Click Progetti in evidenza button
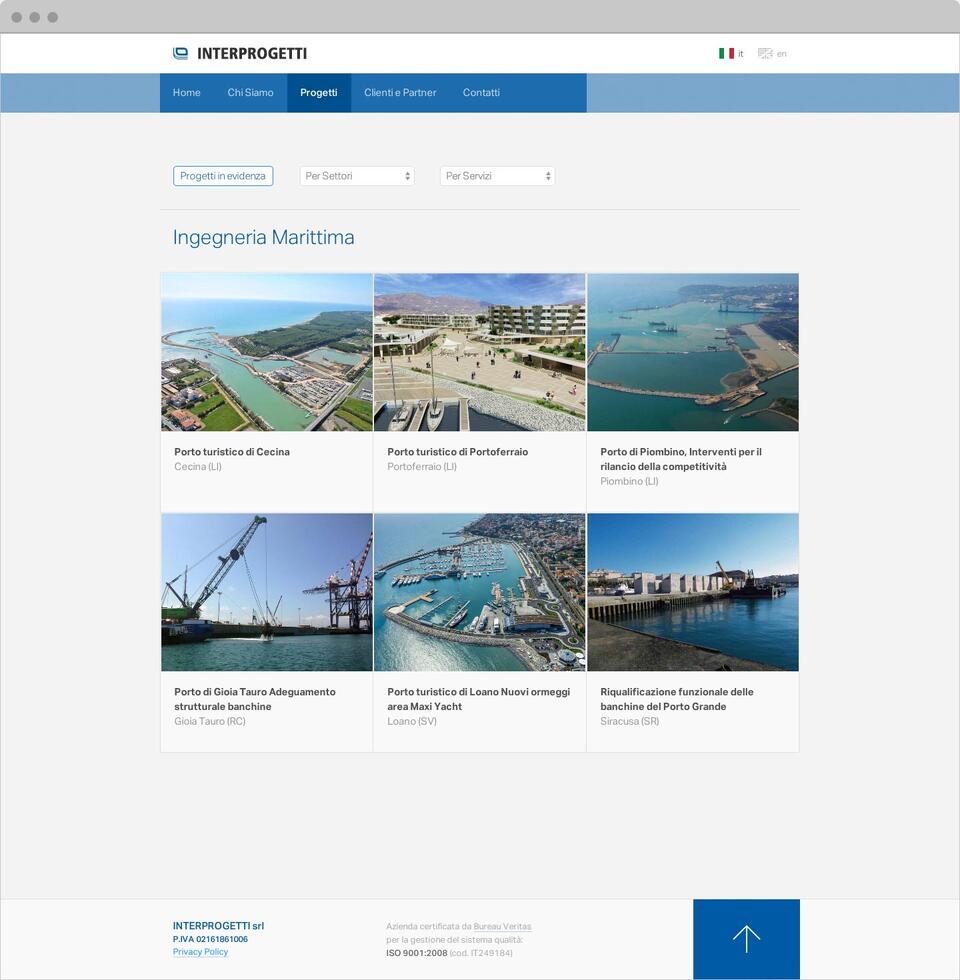Screen dimensions: 960x980 (x=223, y=176)
